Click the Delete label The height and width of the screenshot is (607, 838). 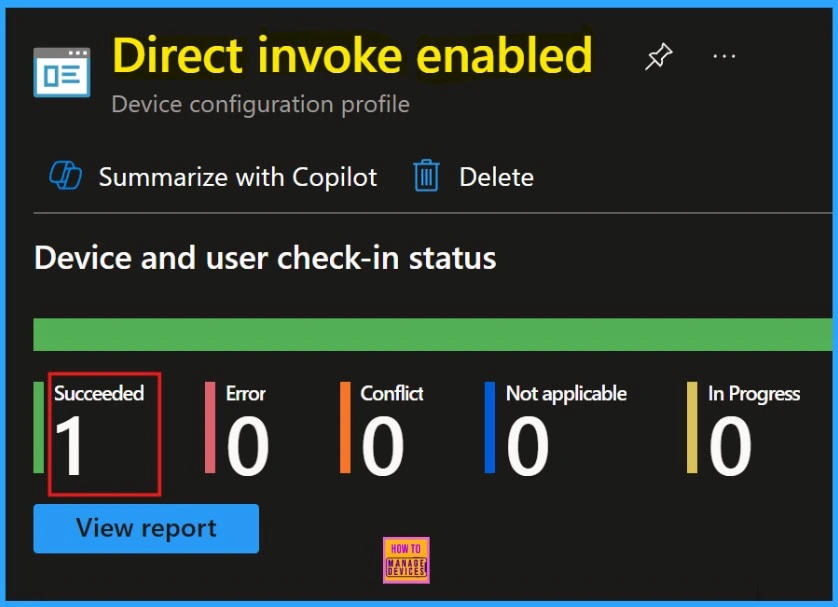pos(496,177)
